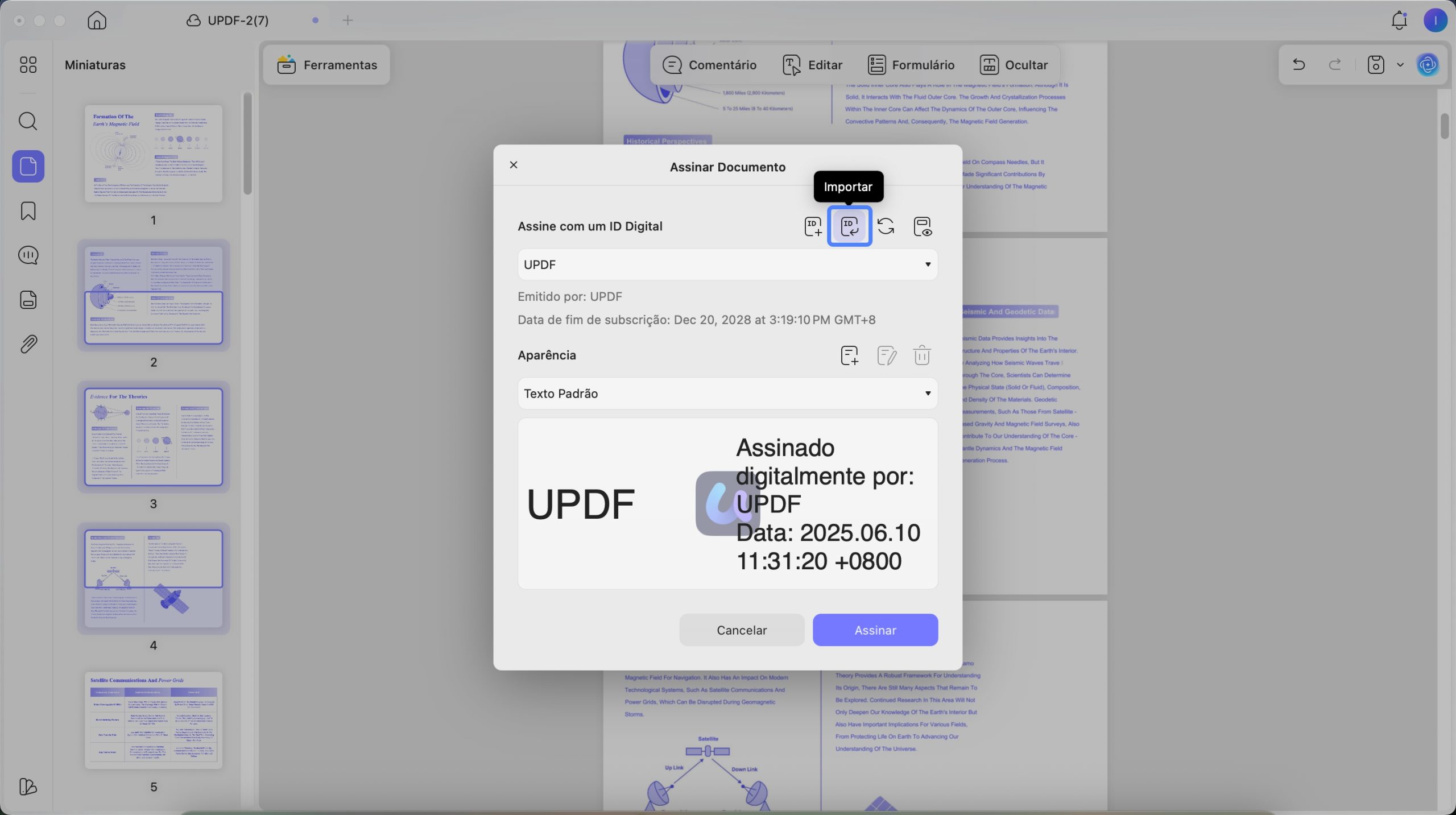This screenshot has width=1456, height=815.
Task: Open the Texto Padrão appearance dropdown
Action: click(727, 394)
